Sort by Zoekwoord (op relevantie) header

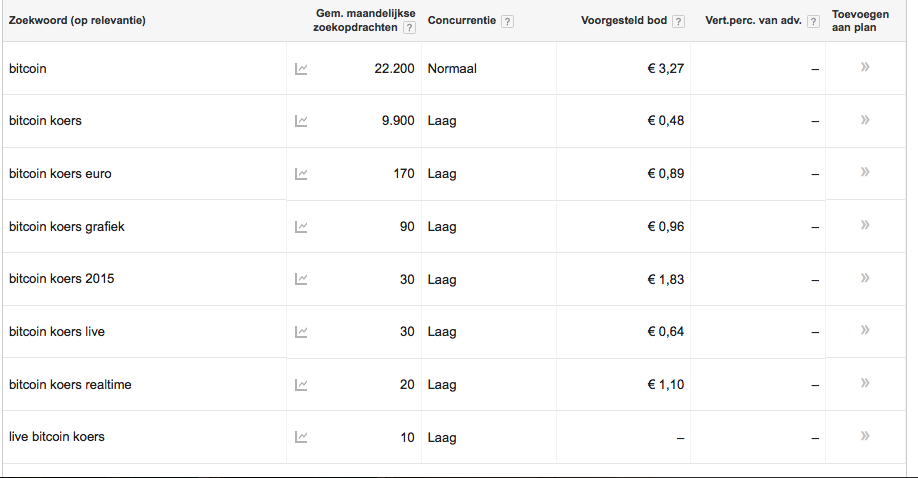77,21
